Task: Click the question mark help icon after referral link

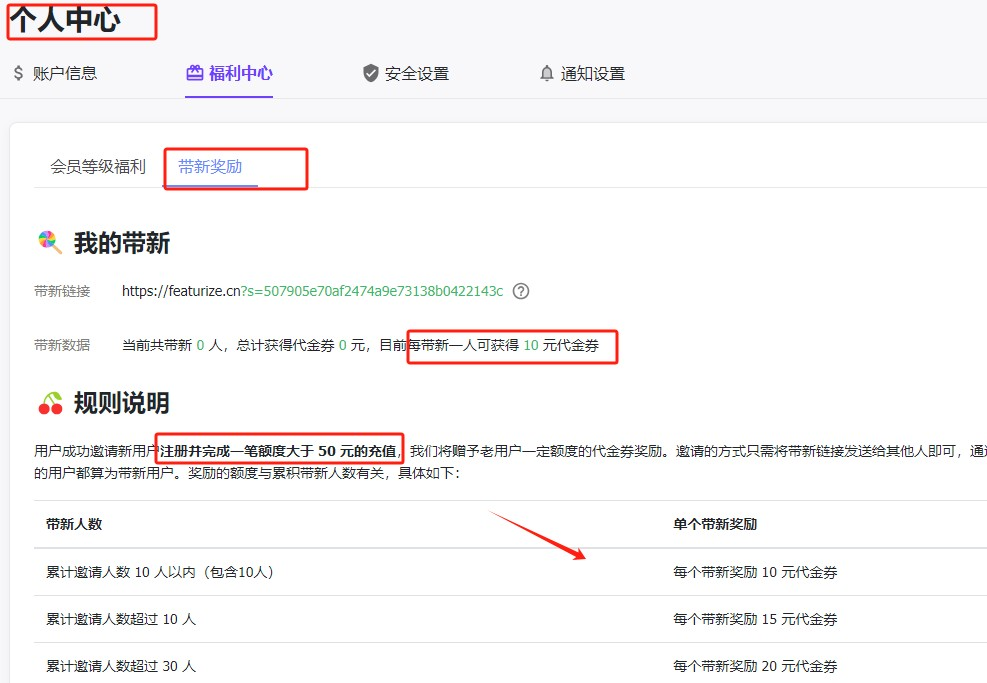Action: pyautogui.click(x=520, y=292)
